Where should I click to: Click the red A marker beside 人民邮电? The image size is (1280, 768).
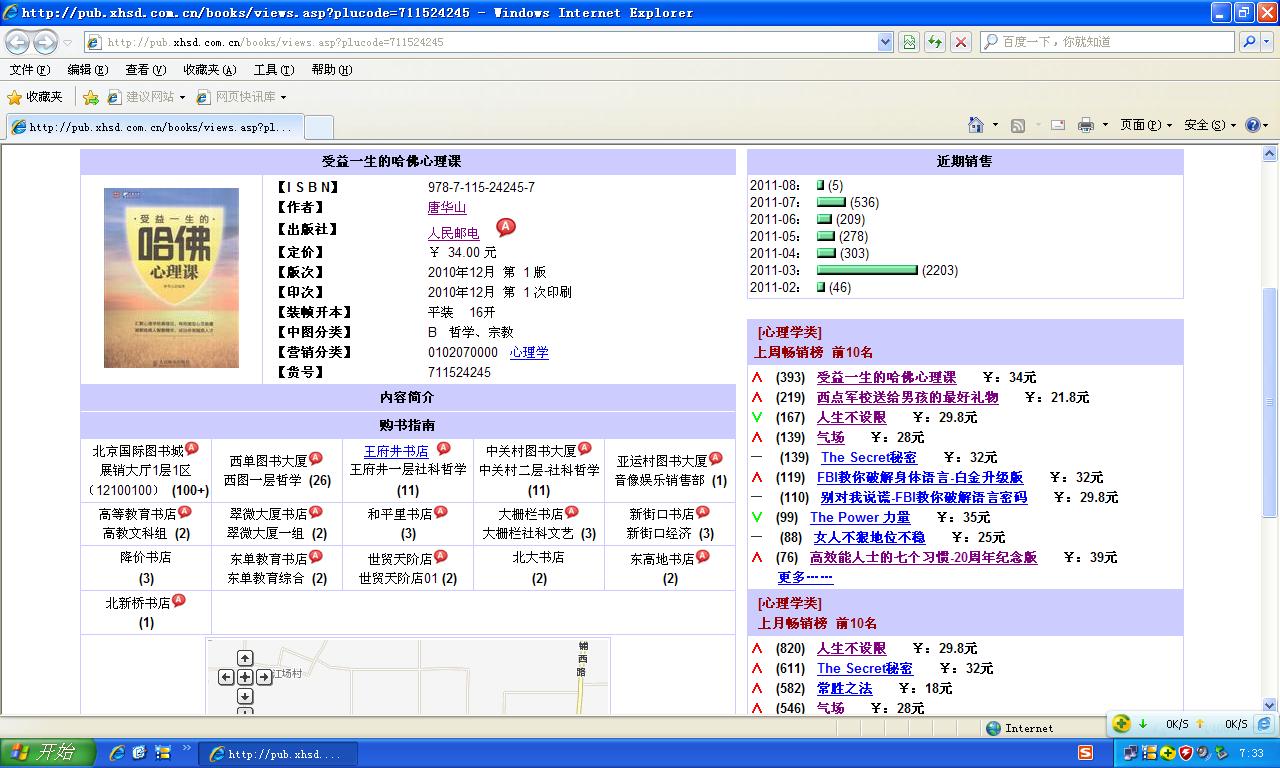506,228
